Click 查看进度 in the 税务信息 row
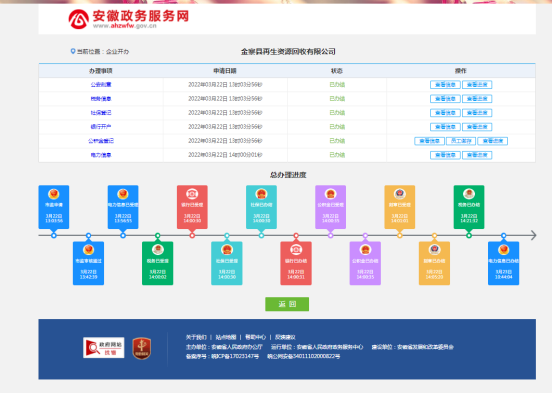The width and height of the screenshot is (553, 393). pos(477,99)
